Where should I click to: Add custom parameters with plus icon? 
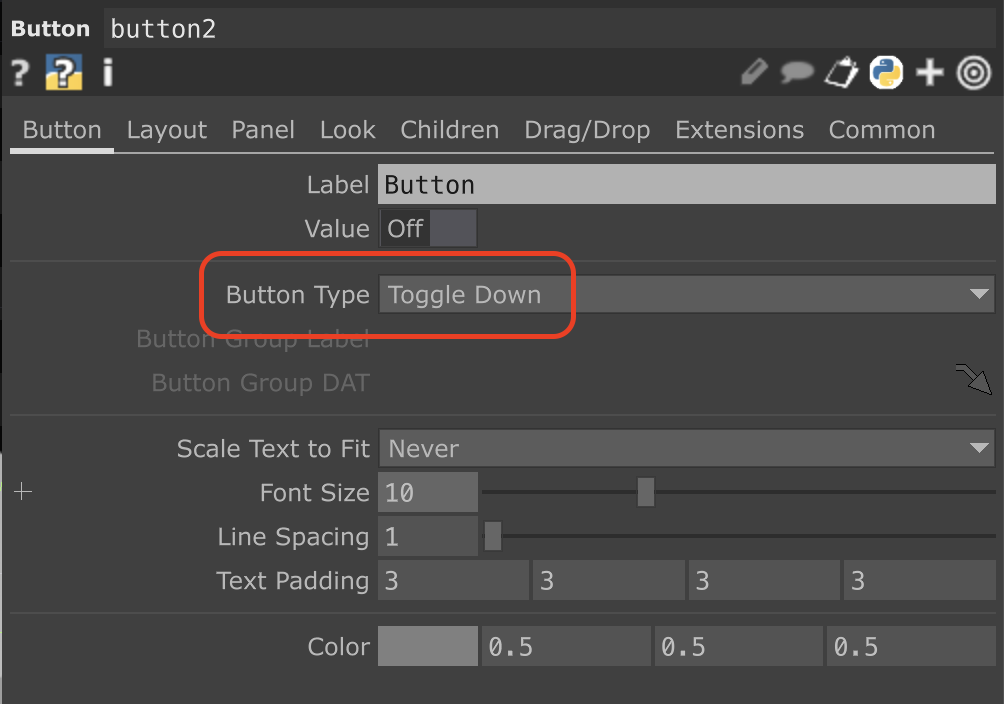tap(930, 72)
